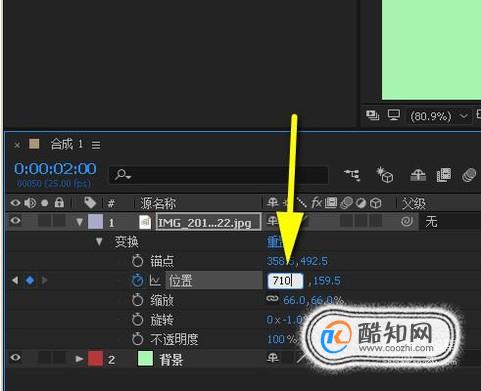Click the current time 0:00:02:00
481x391 pixels.
(55, 169)
